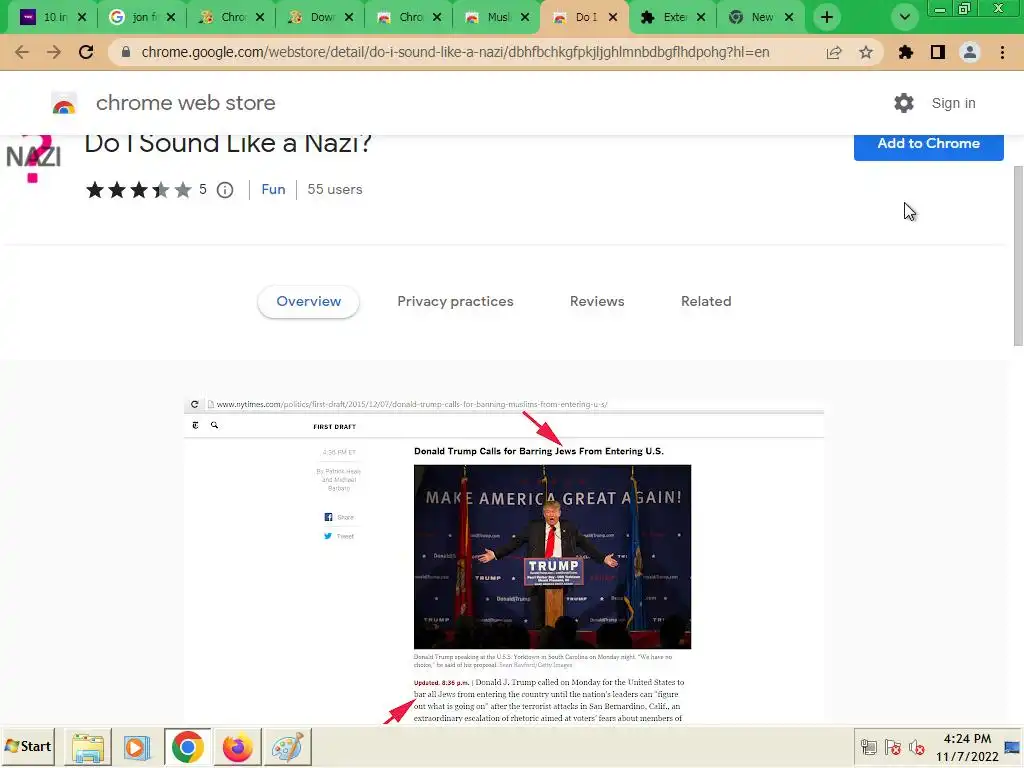Select the Privacy practices tab
Image resolution: width=1024 pixels, height=768 pixels.
click(455, 302)
